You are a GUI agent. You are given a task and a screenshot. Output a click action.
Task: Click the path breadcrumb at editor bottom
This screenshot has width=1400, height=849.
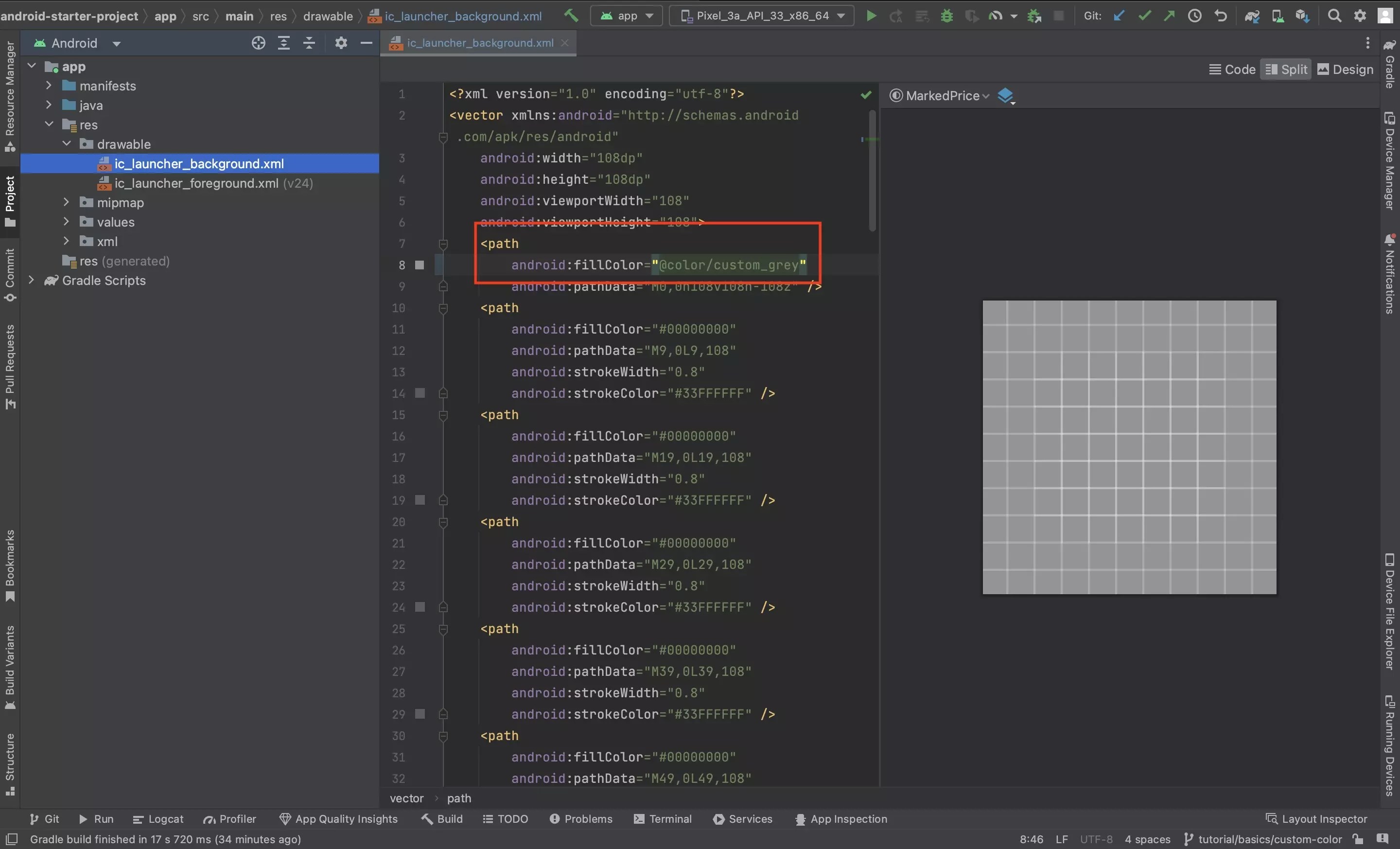point(459,798)
